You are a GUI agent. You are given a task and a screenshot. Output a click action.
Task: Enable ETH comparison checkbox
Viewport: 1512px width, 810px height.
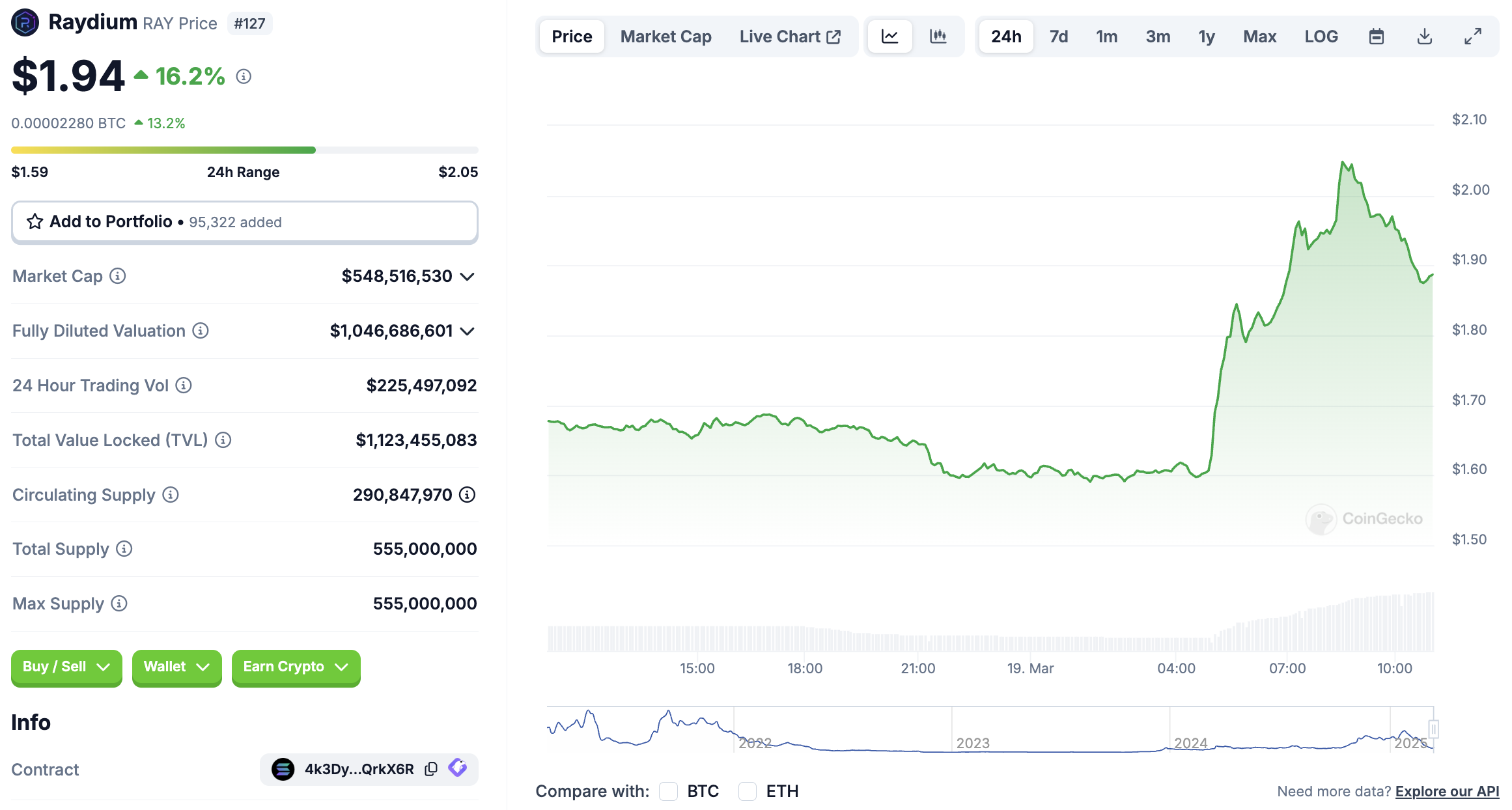748,791
